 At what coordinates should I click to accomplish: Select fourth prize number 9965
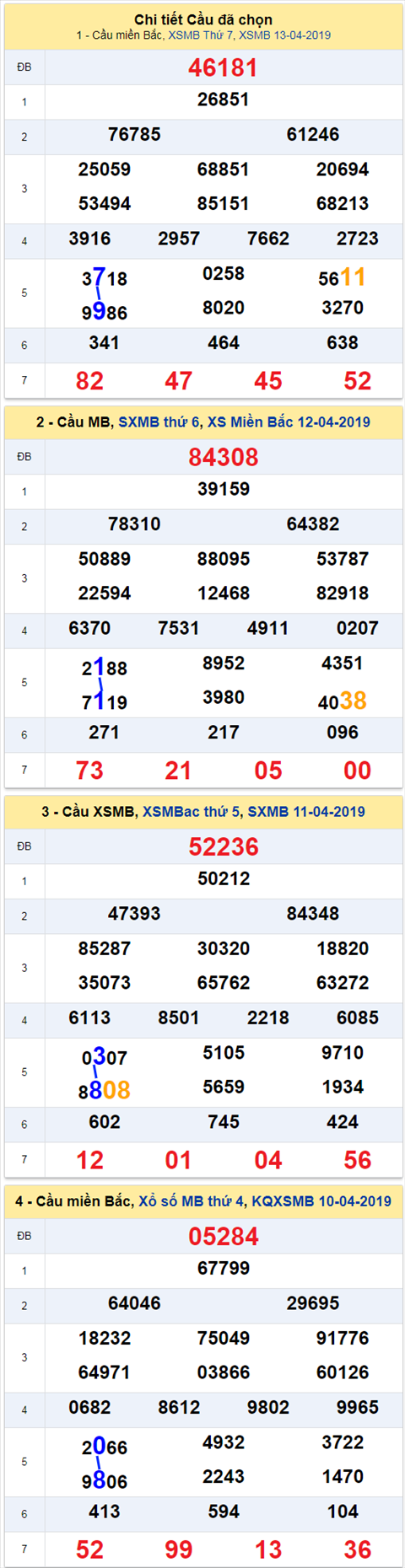pyautogui.click(x=358, y=1407)
